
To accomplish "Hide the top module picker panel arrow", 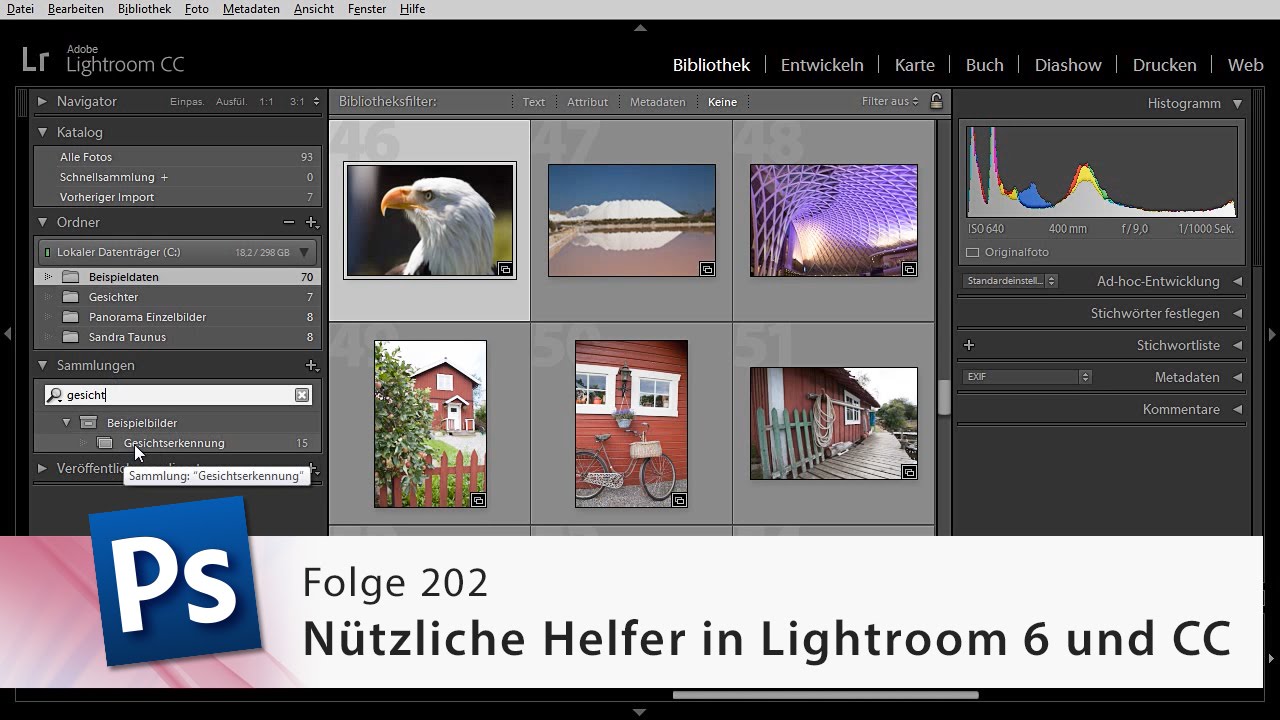I will click(640, 28).
